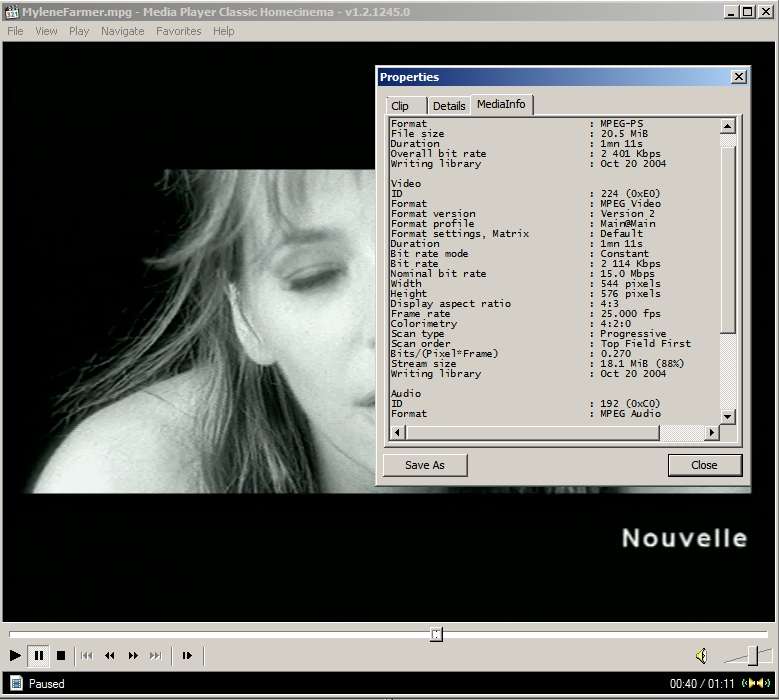Skip back to previous chapter
Screen dimensions: 779x700
tap(87, 656)
